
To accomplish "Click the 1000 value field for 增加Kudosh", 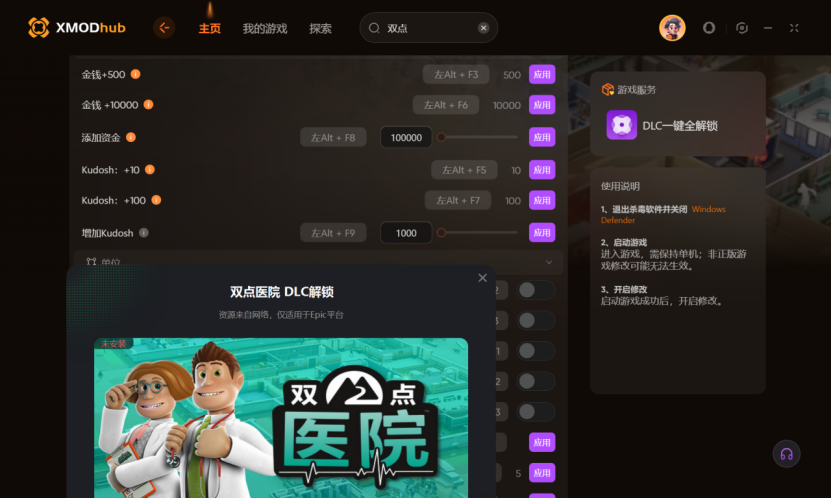I will point(406,233).
